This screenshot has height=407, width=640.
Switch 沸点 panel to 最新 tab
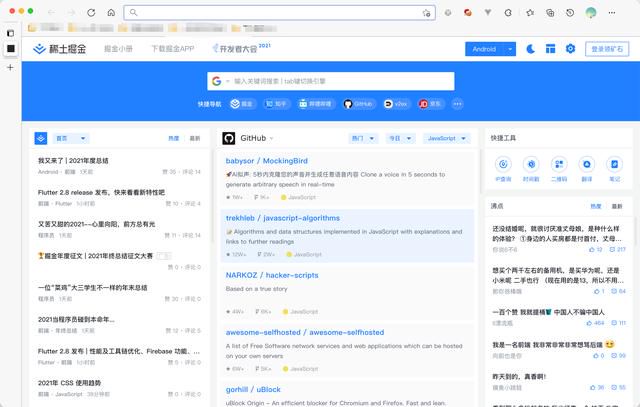tap(617, 206)
